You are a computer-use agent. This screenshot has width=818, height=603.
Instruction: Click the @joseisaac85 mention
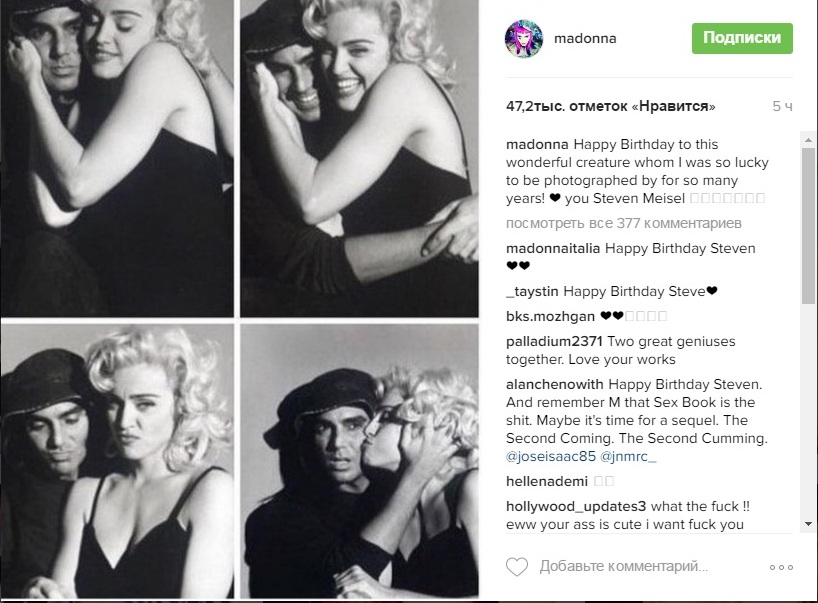(550, 456)
